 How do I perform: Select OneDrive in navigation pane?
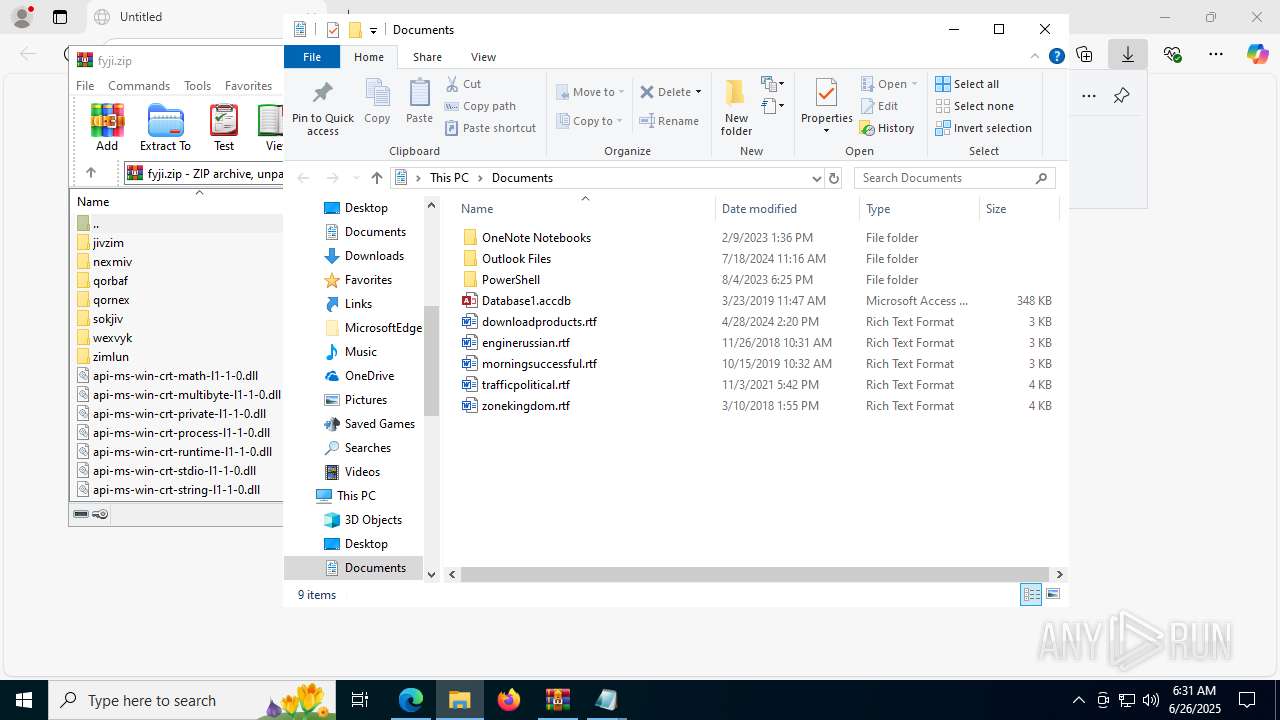tap(369, 376)
